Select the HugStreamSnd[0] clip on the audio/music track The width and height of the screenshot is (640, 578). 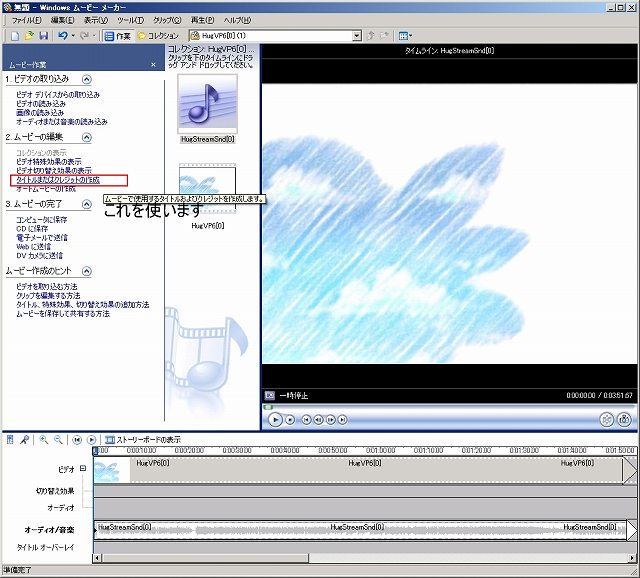tap(365, 530)
